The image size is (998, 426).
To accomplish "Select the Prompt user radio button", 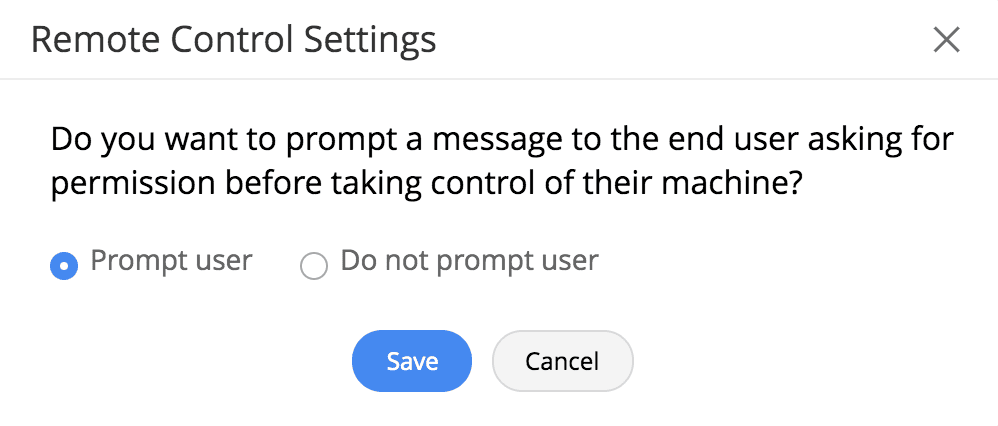I will tap(64, 266).
